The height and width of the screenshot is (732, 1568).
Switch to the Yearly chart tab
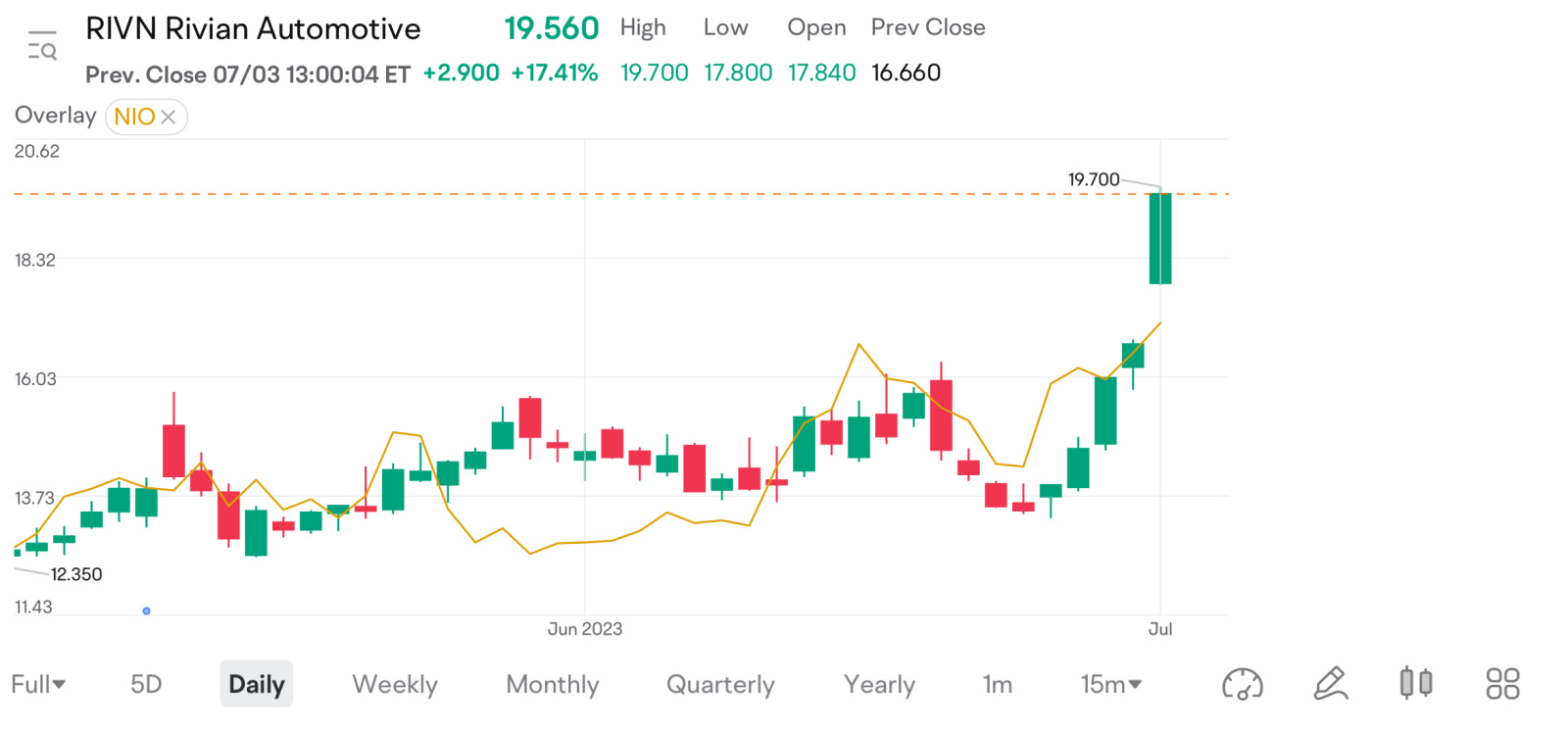879,684
